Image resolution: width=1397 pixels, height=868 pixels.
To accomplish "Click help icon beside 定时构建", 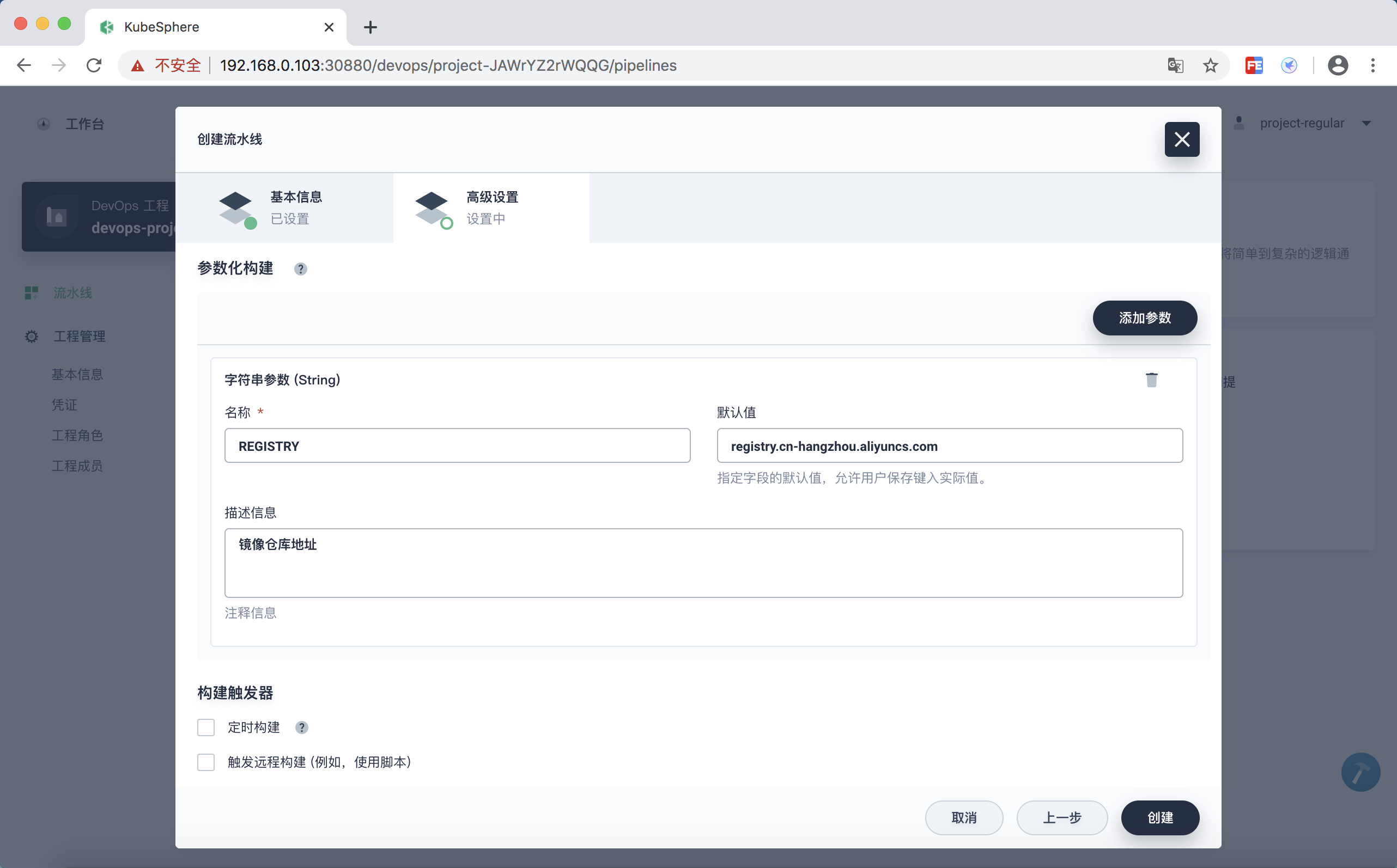I will [x=301, y=728].
